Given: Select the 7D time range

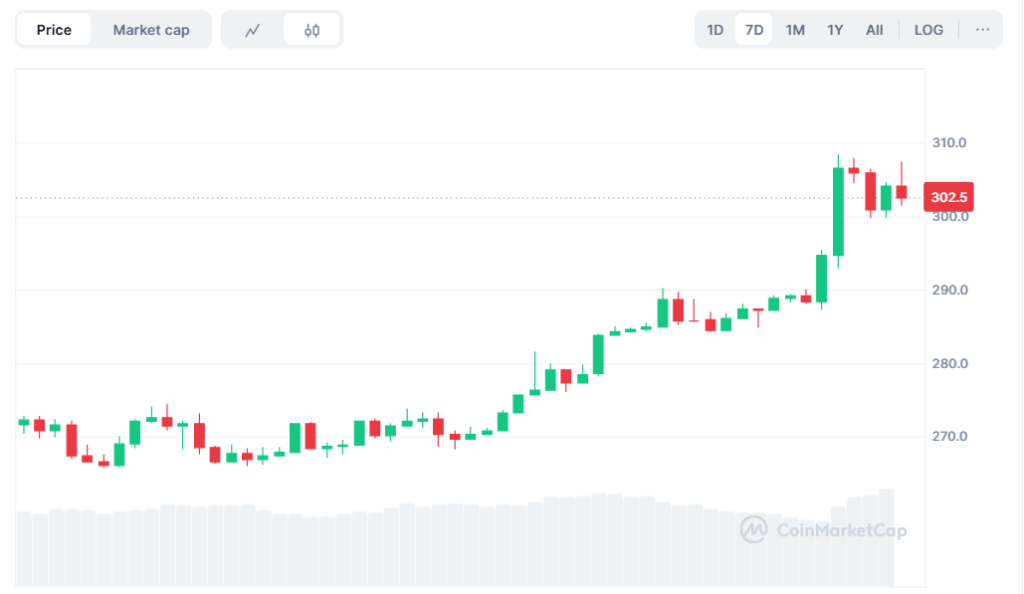Looking at the screenshot, I should point(754,30).
